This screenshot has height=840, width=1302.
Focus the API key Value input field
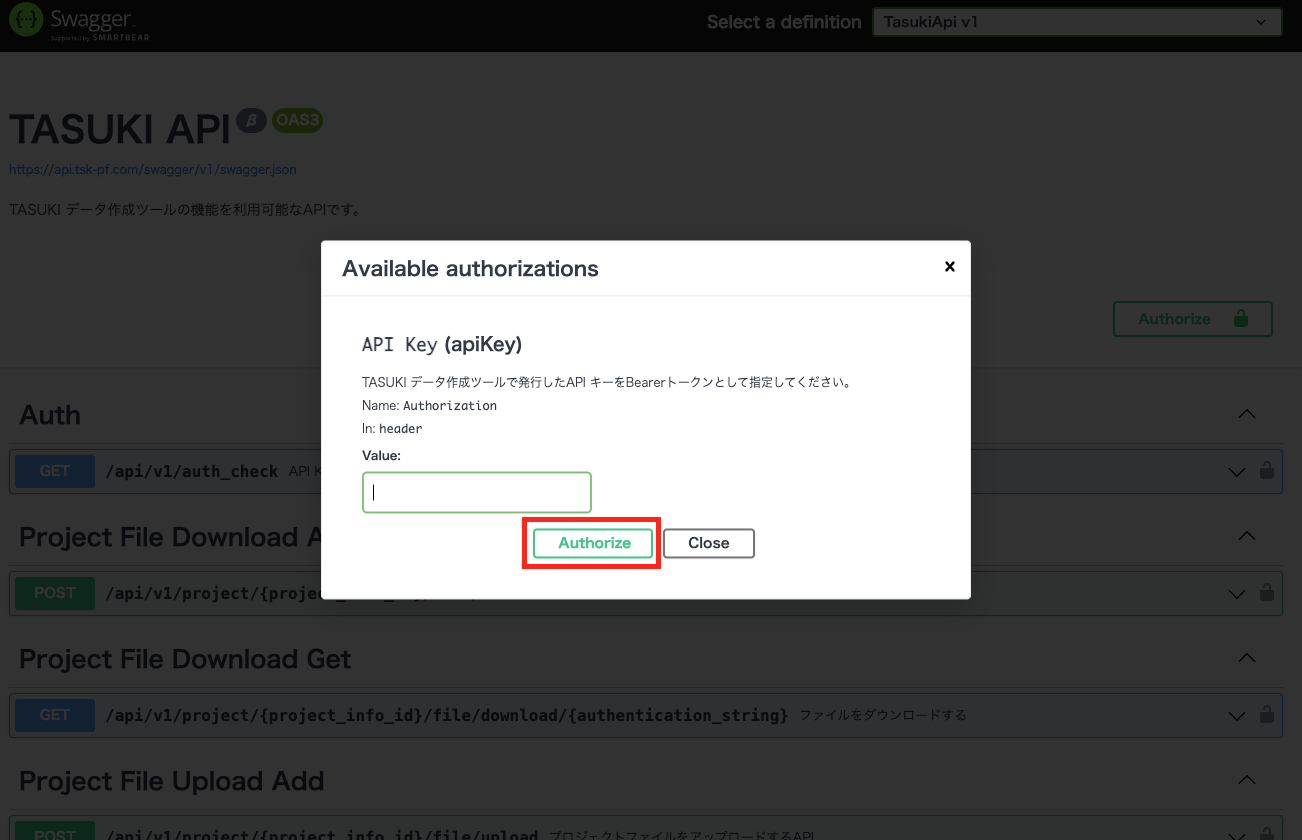coord(477,492)
